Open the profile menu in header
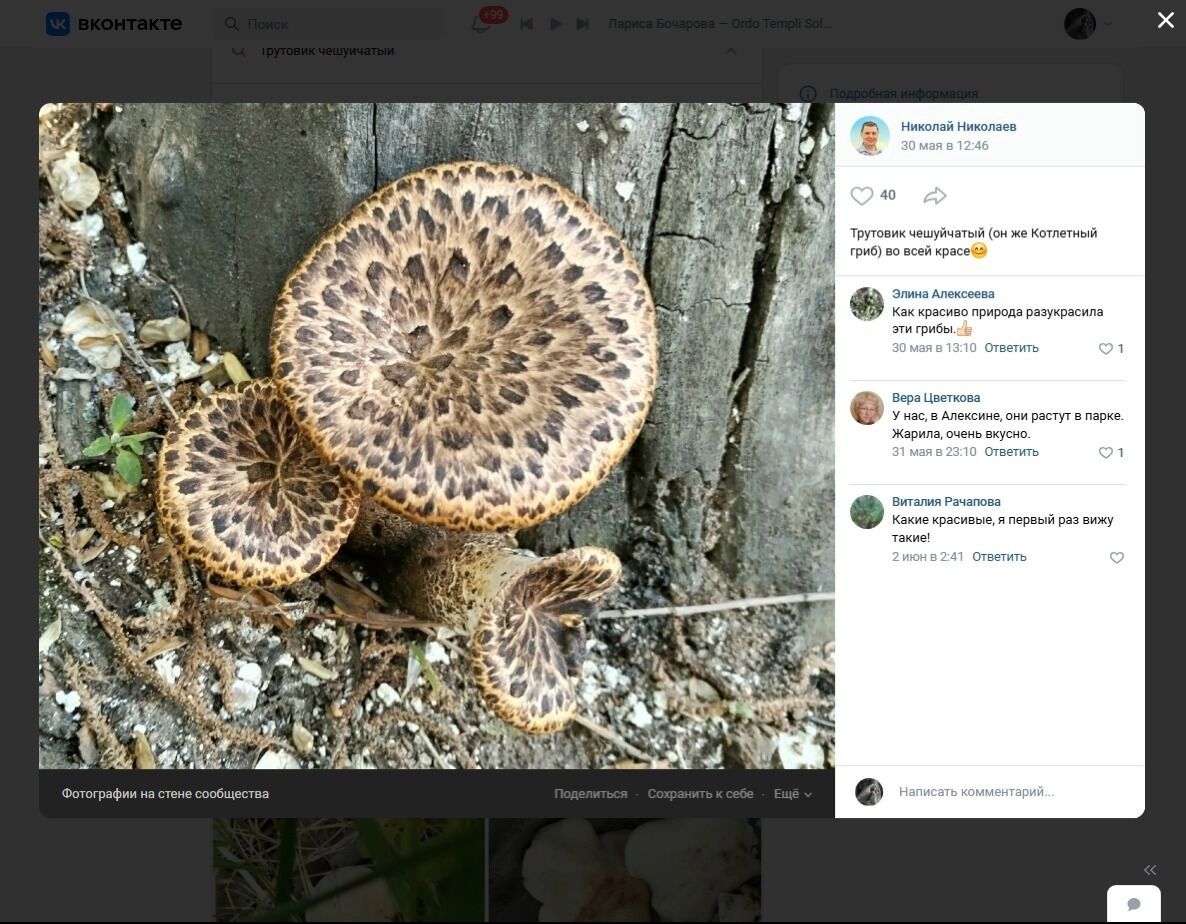This screenshot has height=924, width=1186. pos(1088,24)
